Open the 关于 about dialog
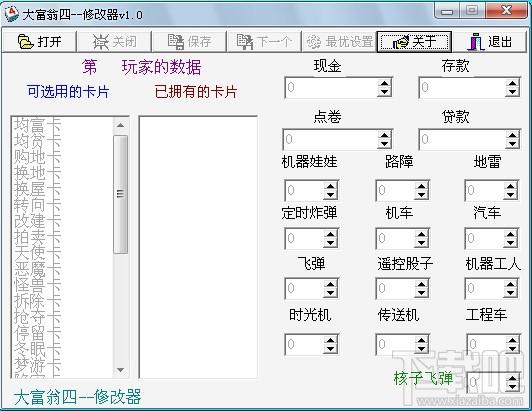 414,42
